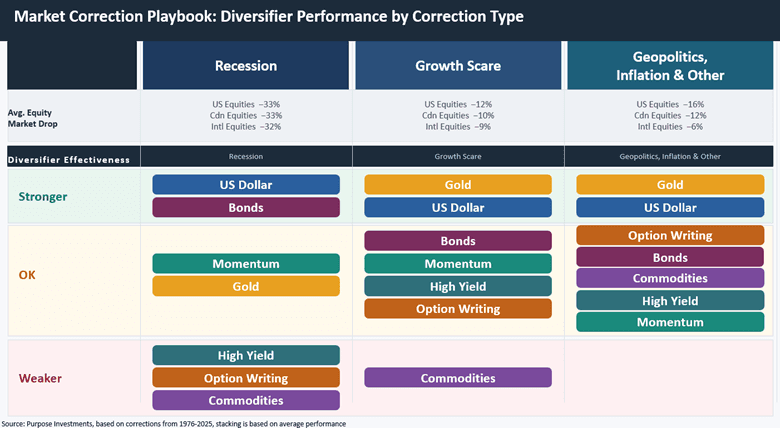Viewport: 780px width, 428px height.
Task: Click Commodities in the Growth Scare column
Action: click(x=457, y=378)
